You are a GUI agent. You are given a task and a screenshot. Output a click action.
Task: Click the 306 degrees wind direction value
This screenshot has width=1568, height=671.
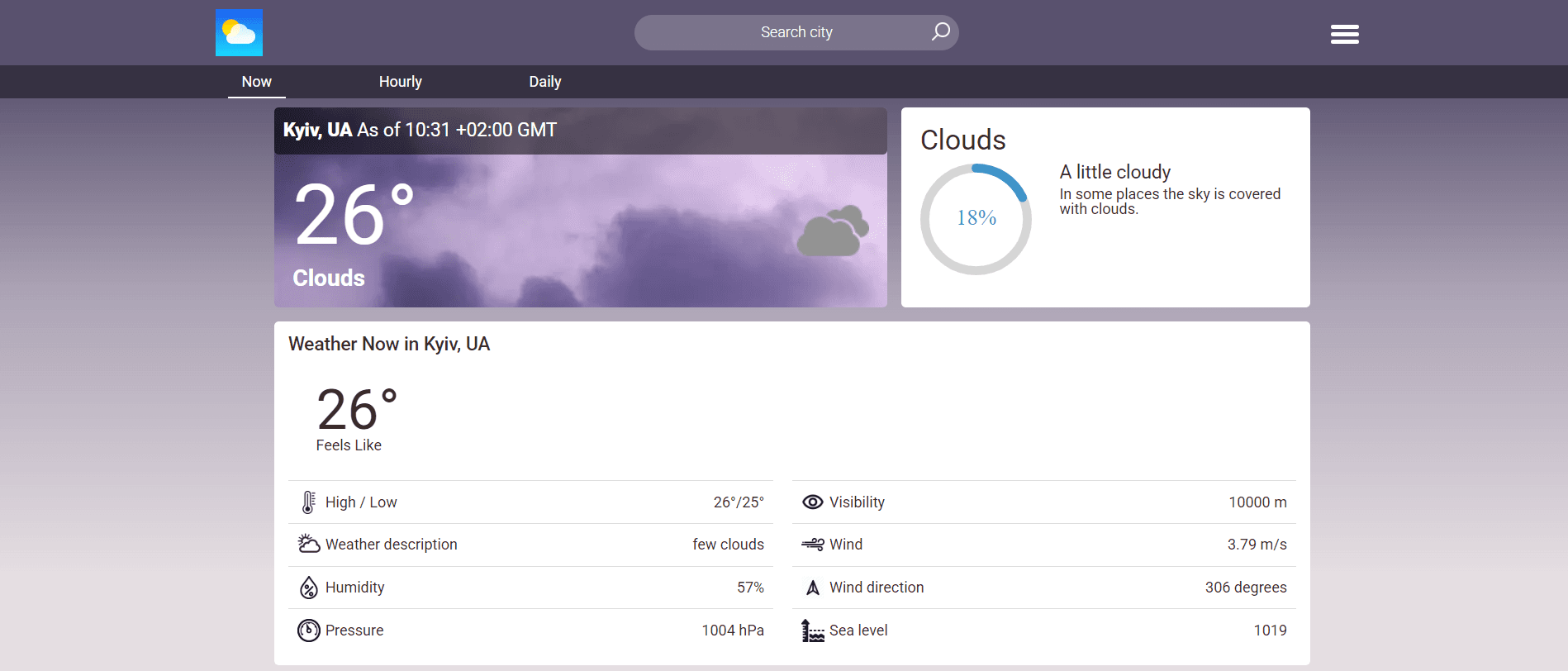click(1246, 588)
